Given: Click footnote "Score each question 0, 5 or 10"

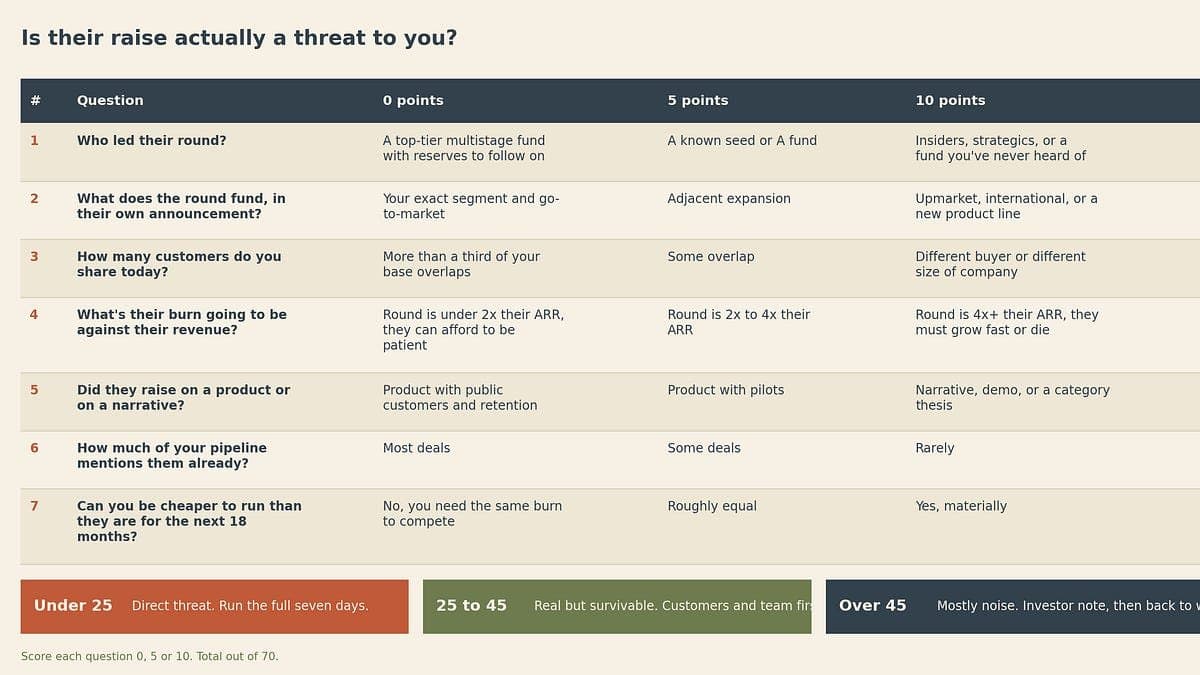Looking at the screenshot, I should (x=150, y=657).
